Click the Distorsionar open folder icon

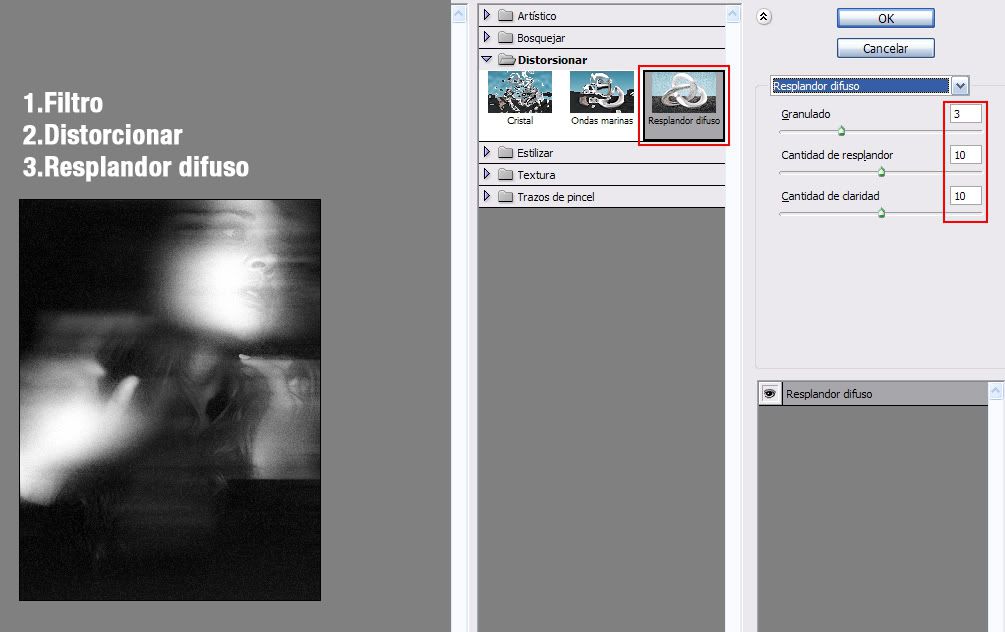(x=507, y=59)
